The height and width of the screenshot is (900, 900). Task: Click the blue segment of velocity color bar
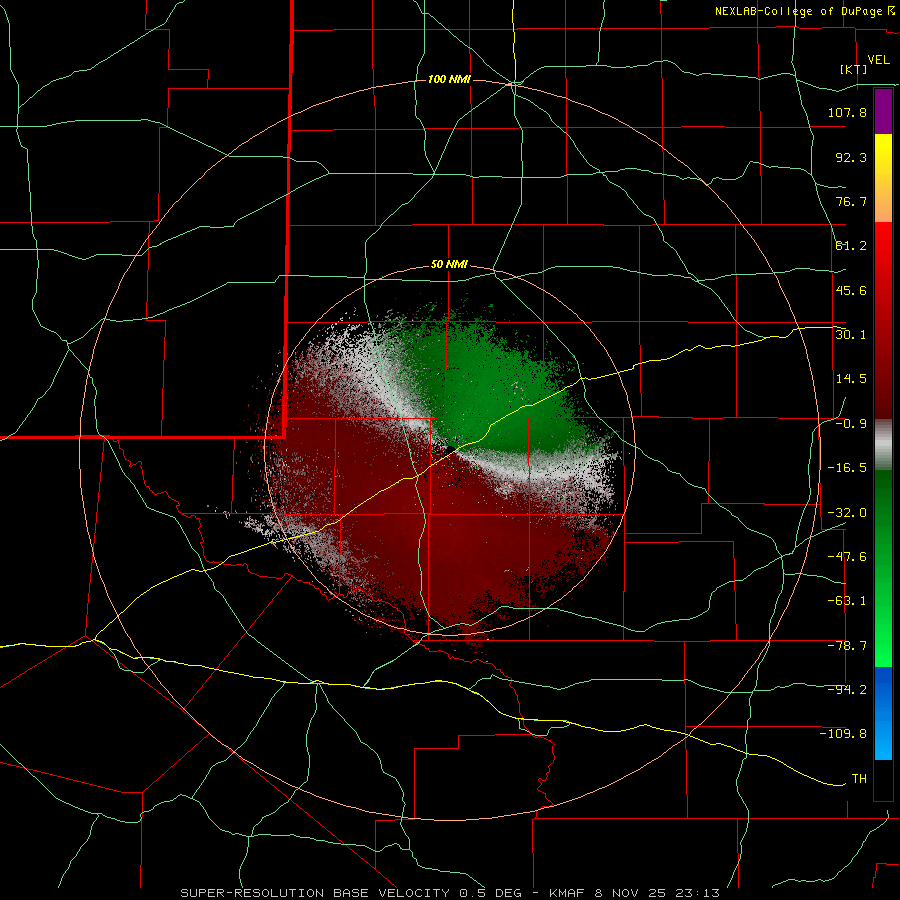(x=883, y=713)
